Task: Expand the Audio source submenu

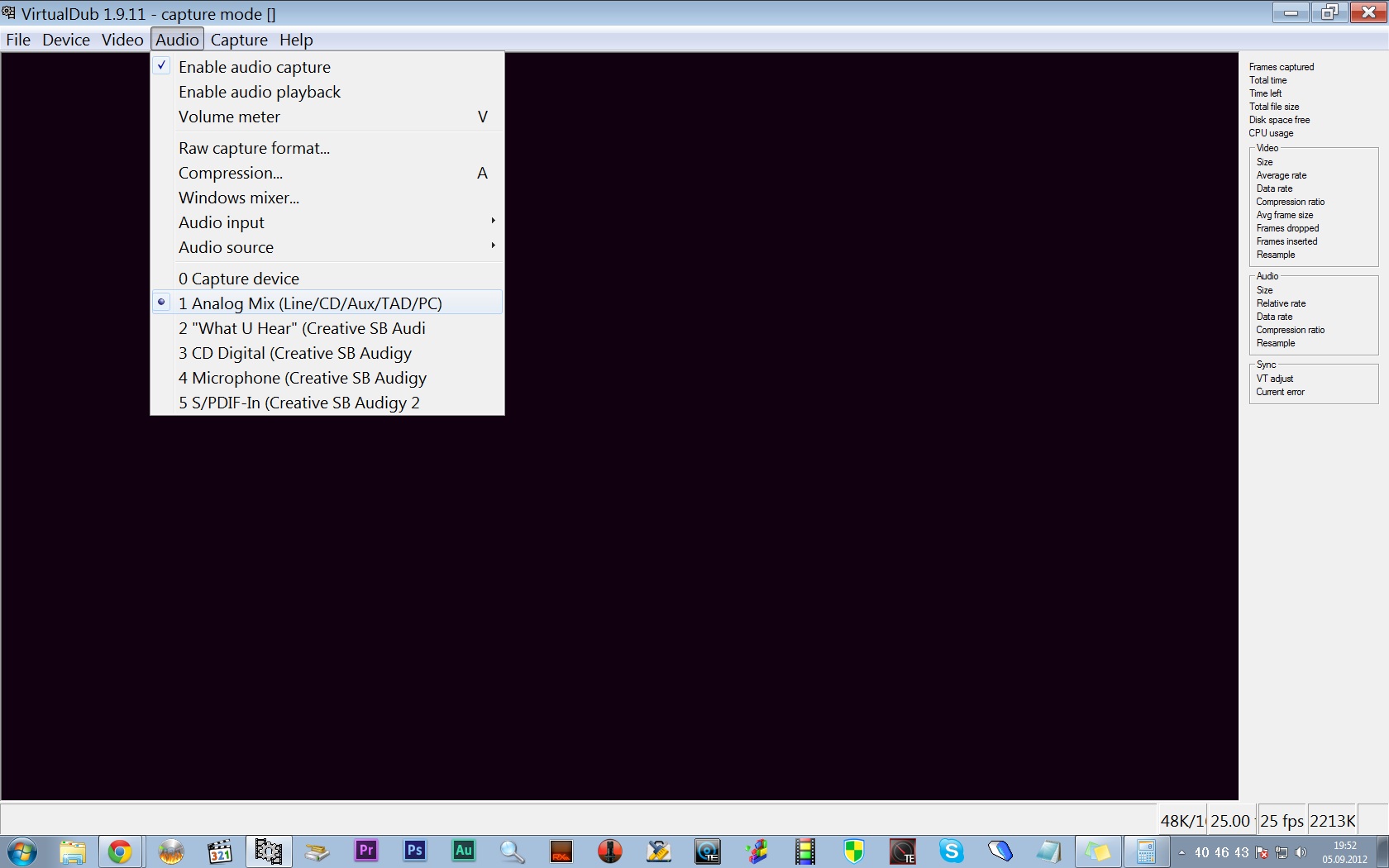Action: click(327, 247)
